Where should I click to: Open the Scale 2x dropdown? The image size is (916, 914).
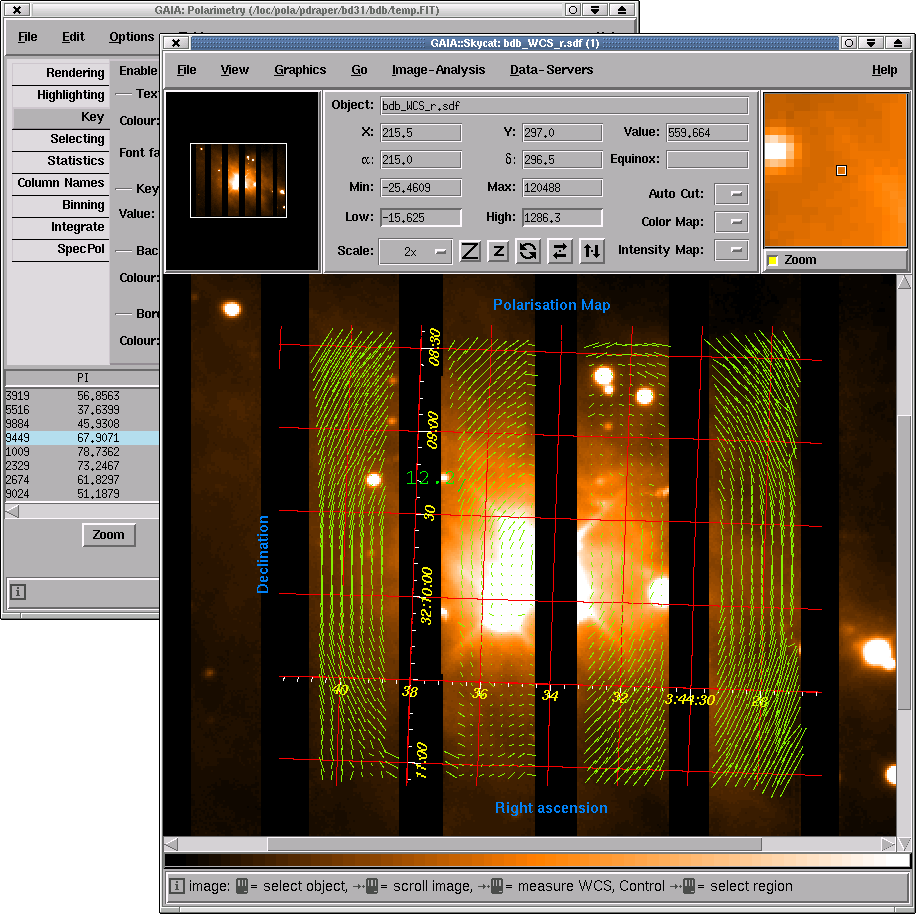[415, 252]
